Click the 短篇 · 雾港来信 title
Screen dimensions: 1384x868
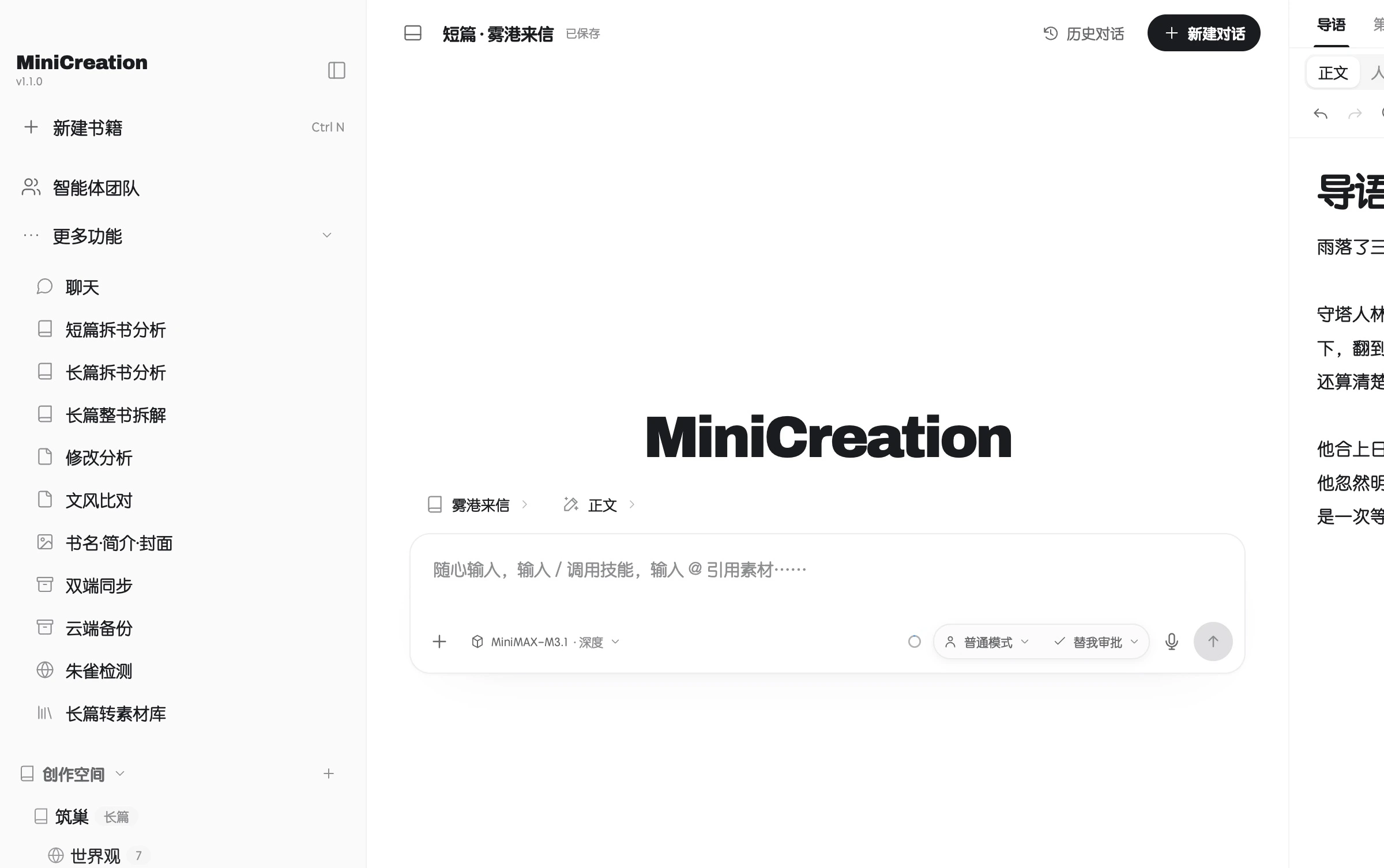coord(498,33)
